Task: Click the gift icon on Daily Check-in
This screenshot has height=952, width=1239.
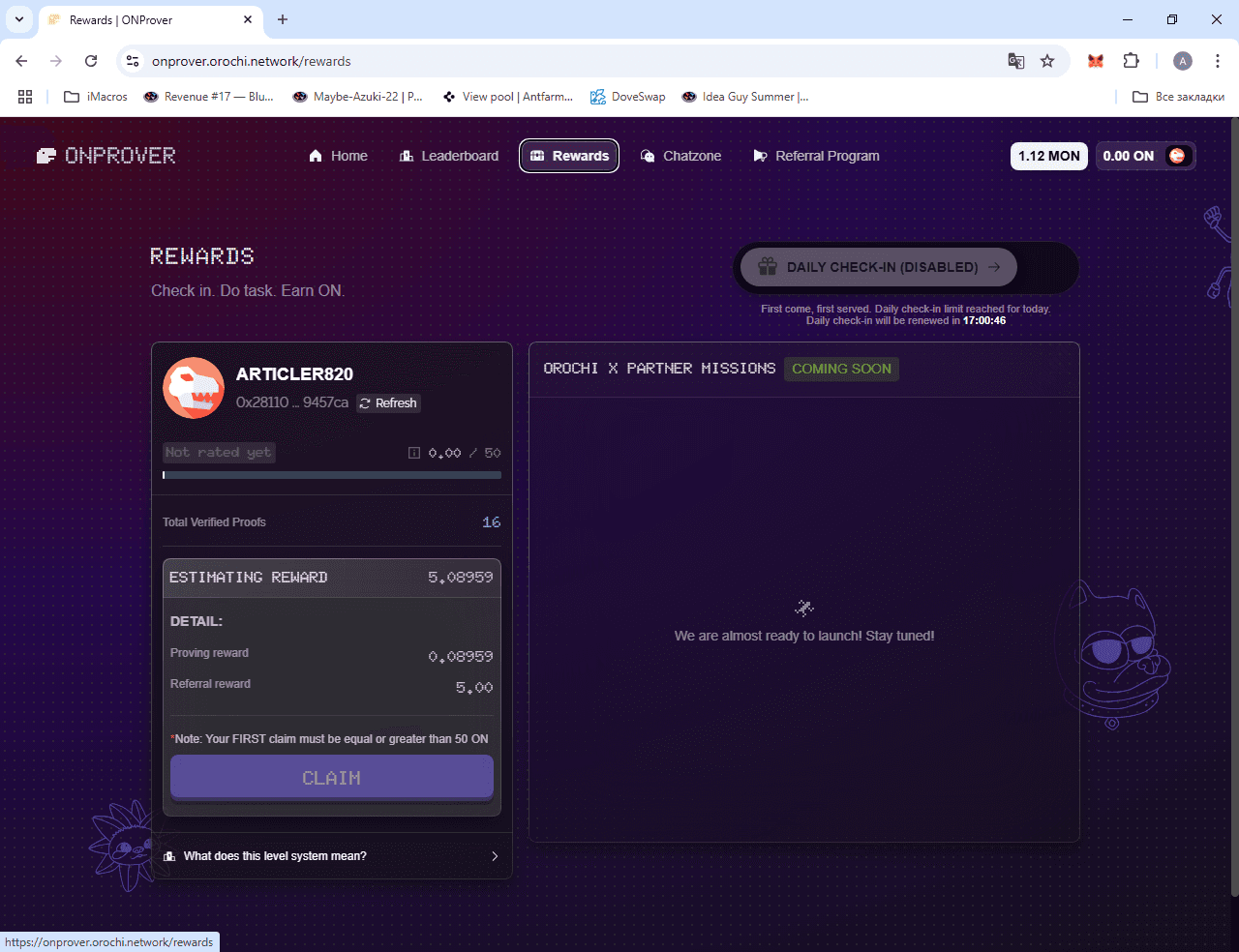Action: [x=768, y=267]
